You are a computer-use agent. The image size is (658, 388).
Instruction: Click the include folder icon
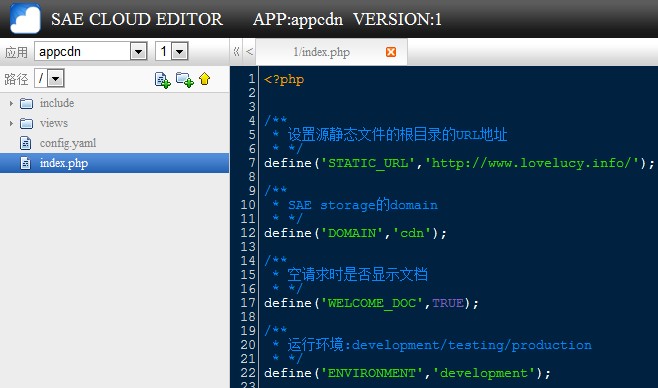26,103
